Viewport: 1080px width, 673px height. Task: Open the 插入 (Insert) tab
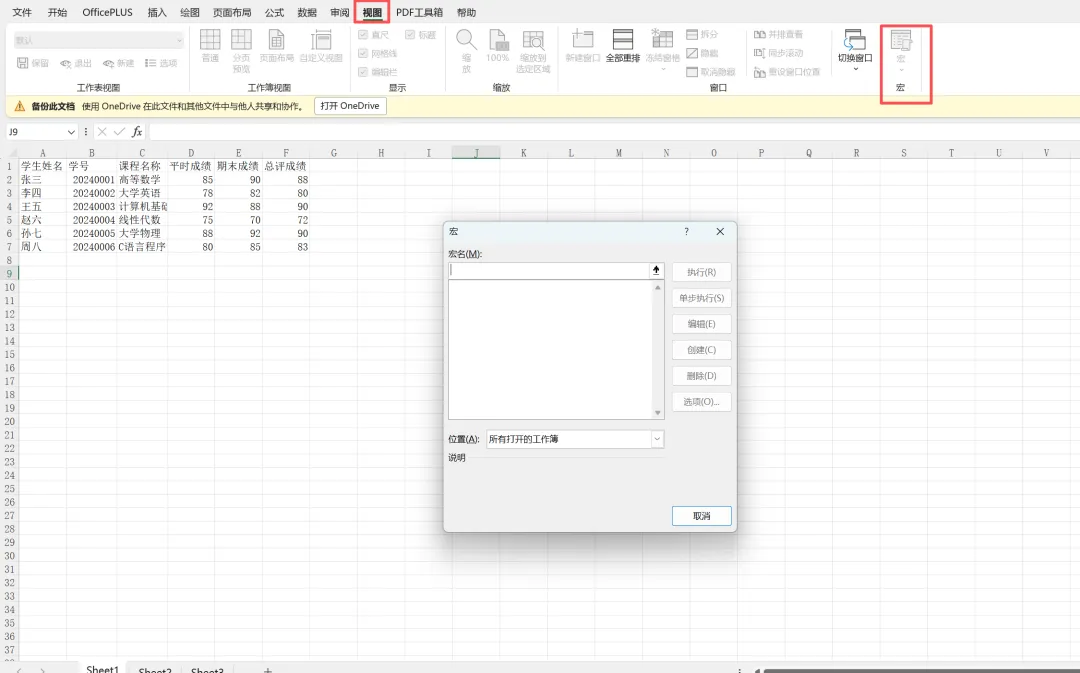[x=157, y=12]
